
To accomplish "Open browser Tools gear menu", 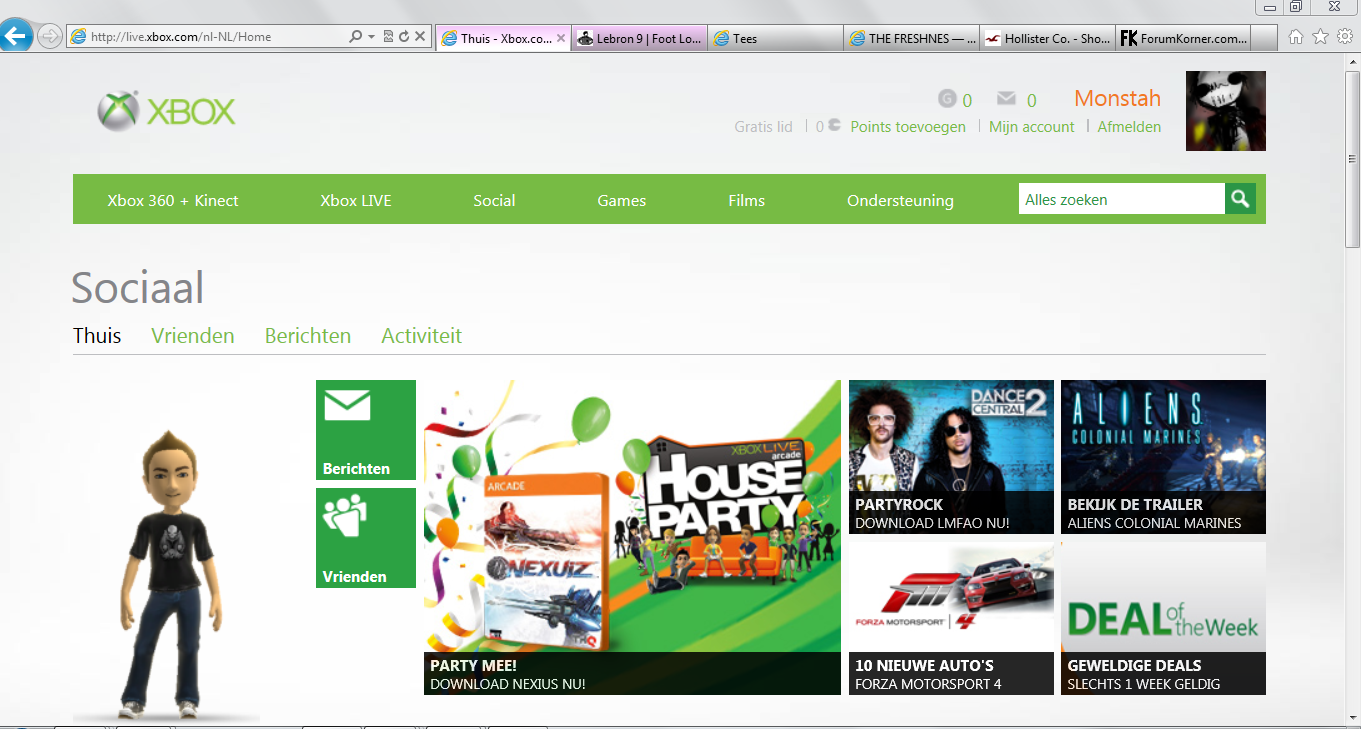I will [1345, 37].
